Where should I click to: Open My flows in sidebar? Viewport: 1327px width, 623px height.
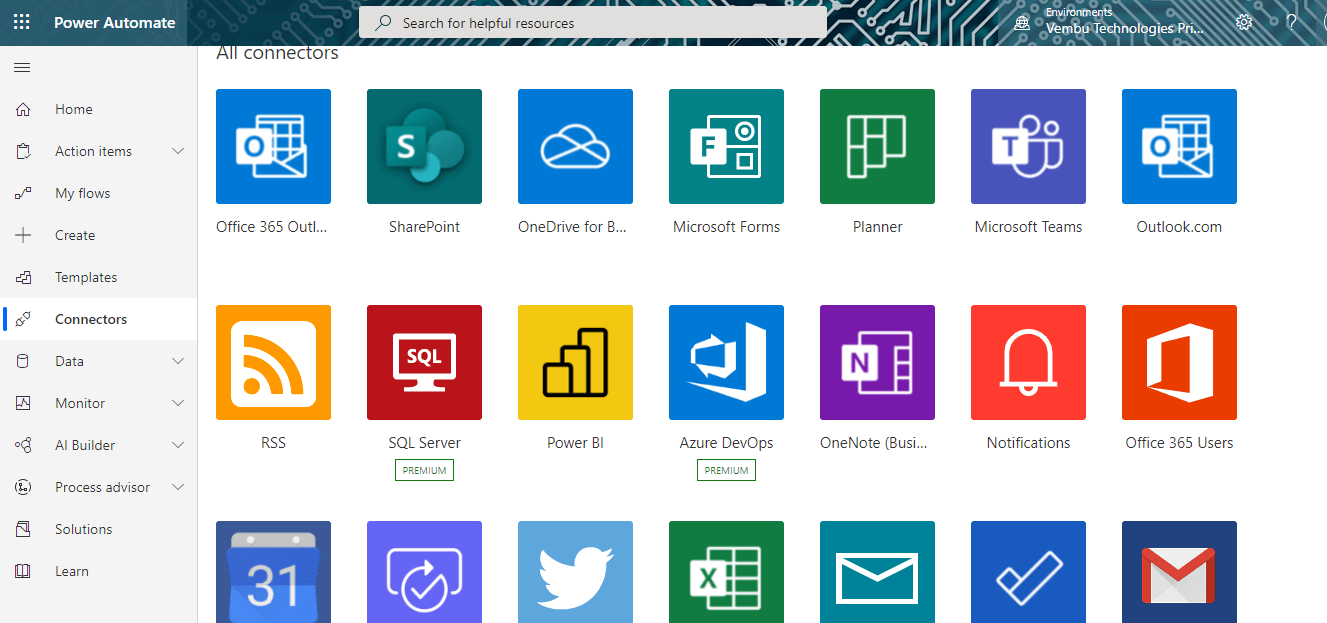tap(99, 193)
